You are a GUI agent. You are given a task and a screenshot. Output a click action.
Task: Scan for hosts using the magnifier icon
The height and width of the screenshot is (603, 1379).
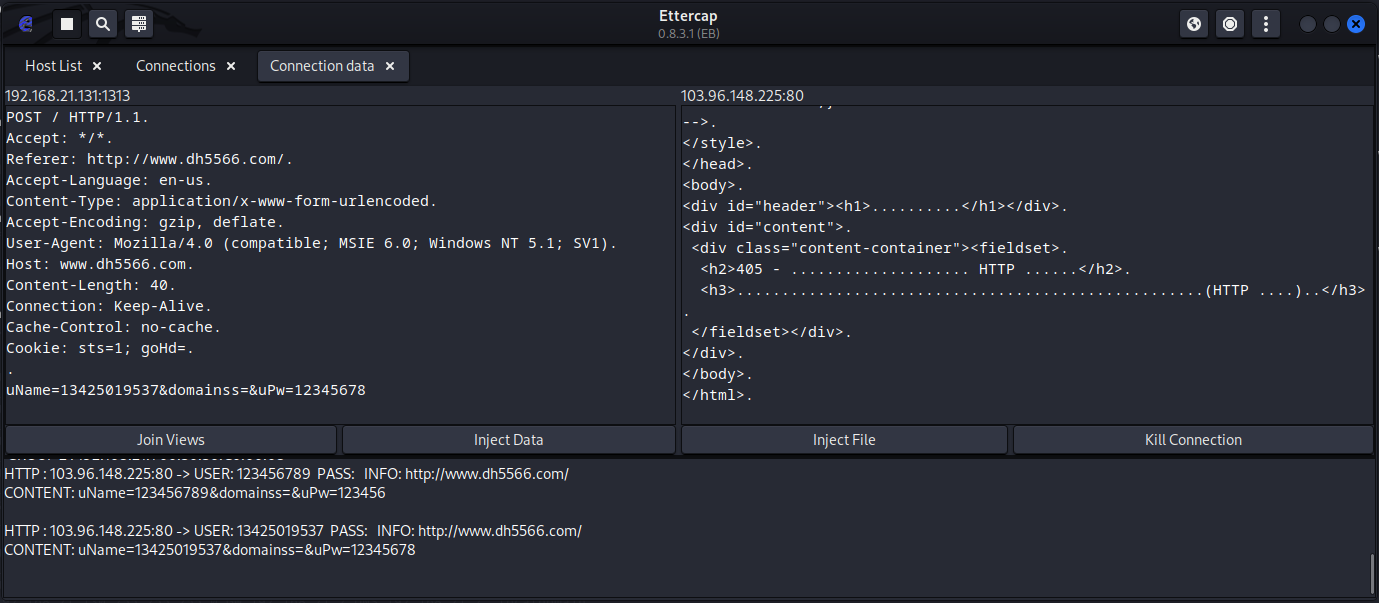[102, 24]
